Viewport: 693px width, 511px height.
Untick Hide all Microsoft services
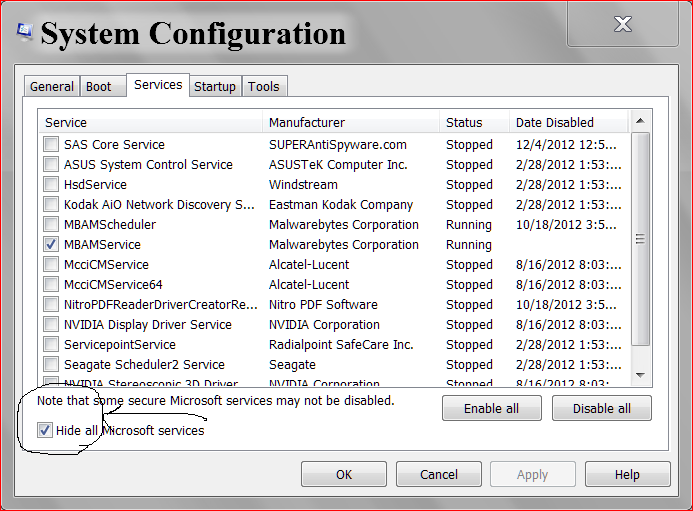coord(45,430)
